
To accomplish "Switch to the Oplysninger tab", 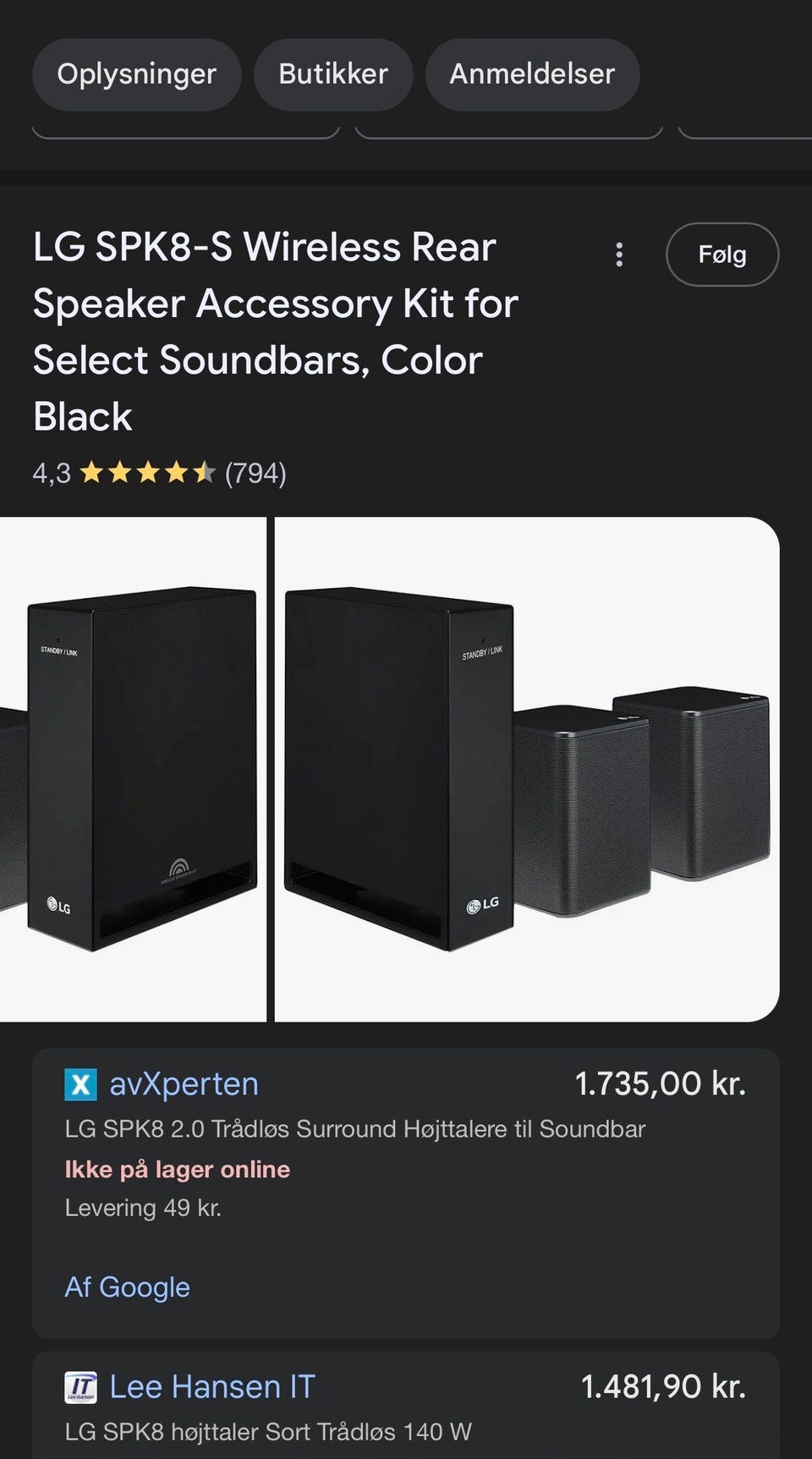I will pos(137,74).
